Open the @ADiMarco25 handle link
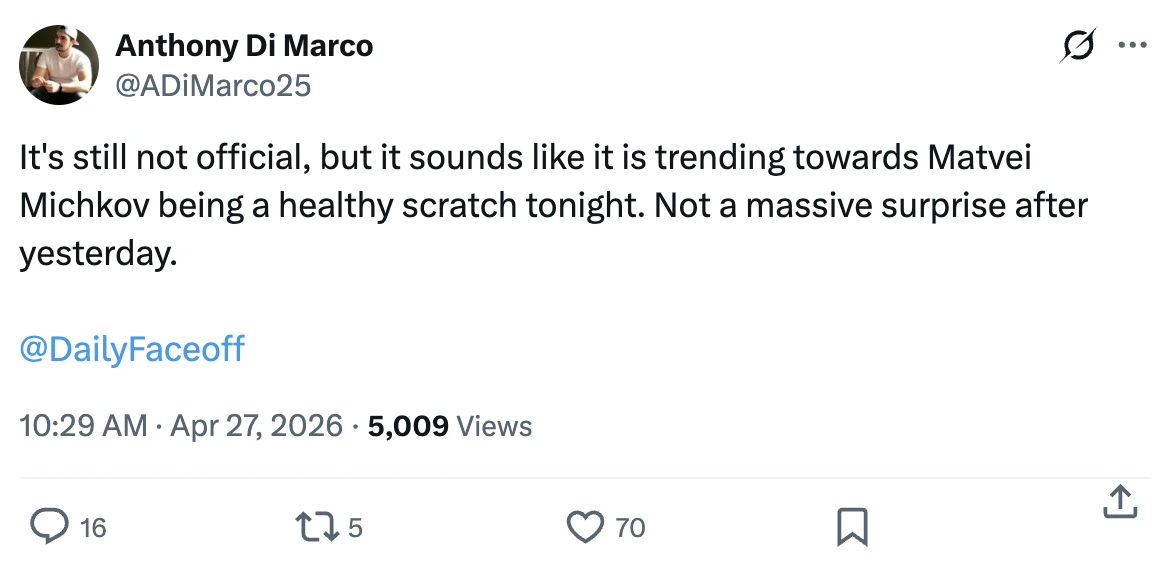 pyautogui.click(x=213, y=86)
